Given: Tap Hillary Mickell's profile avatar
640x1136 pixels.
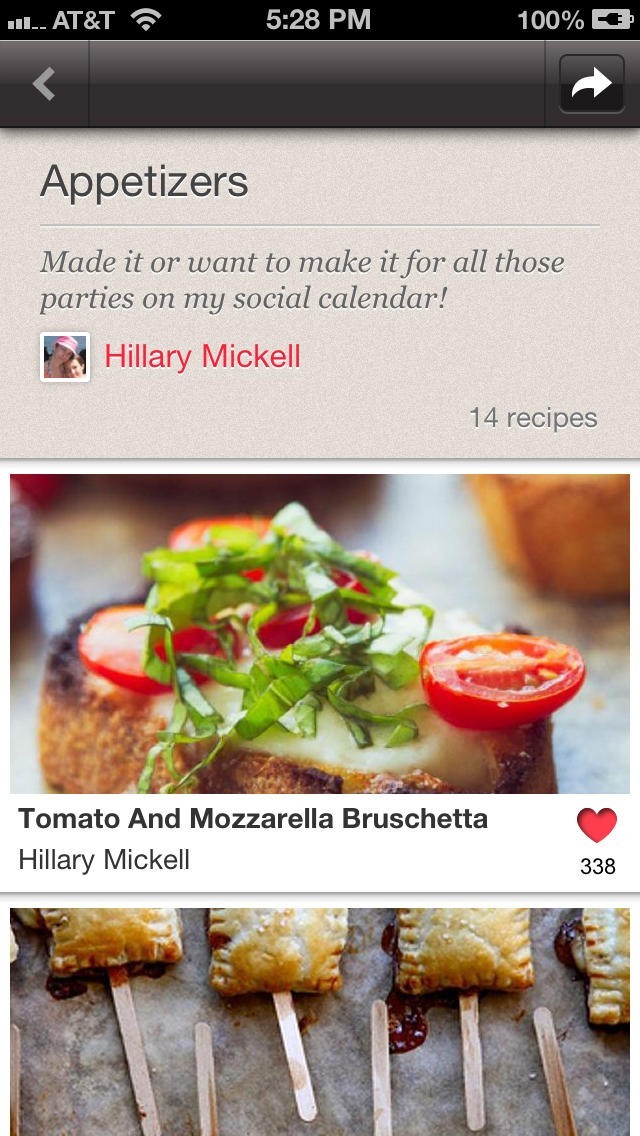Looking at the screenshot, I should (x=65, y=357).
